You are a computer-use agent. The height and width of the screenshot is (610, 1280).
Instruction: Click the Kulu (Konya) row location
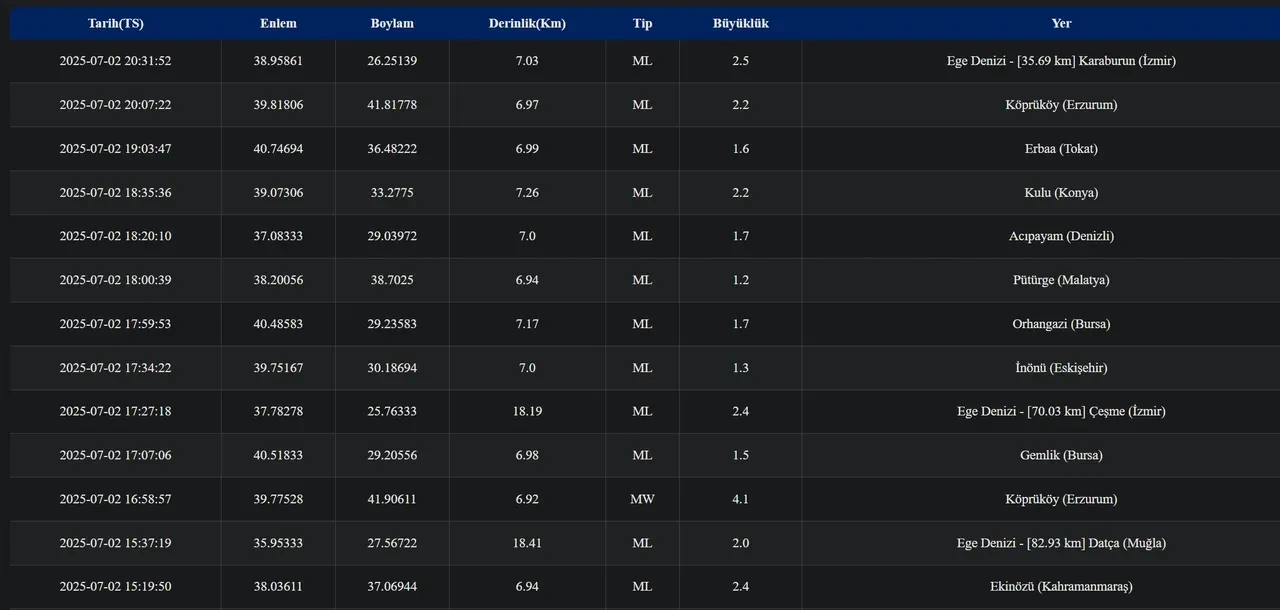pyautogui.click(x=1061, y=193)
